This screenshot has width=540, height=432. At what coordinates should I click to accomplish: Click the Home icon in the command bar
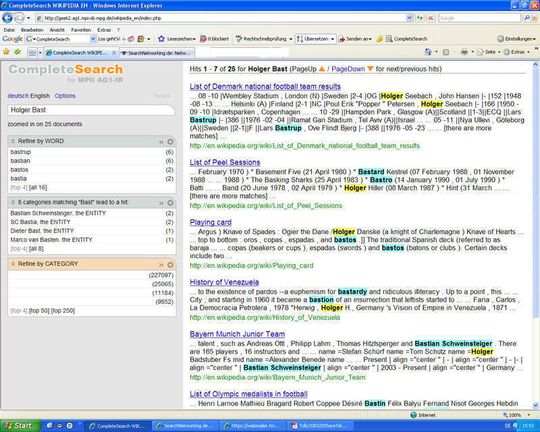[x=428, y=52]
